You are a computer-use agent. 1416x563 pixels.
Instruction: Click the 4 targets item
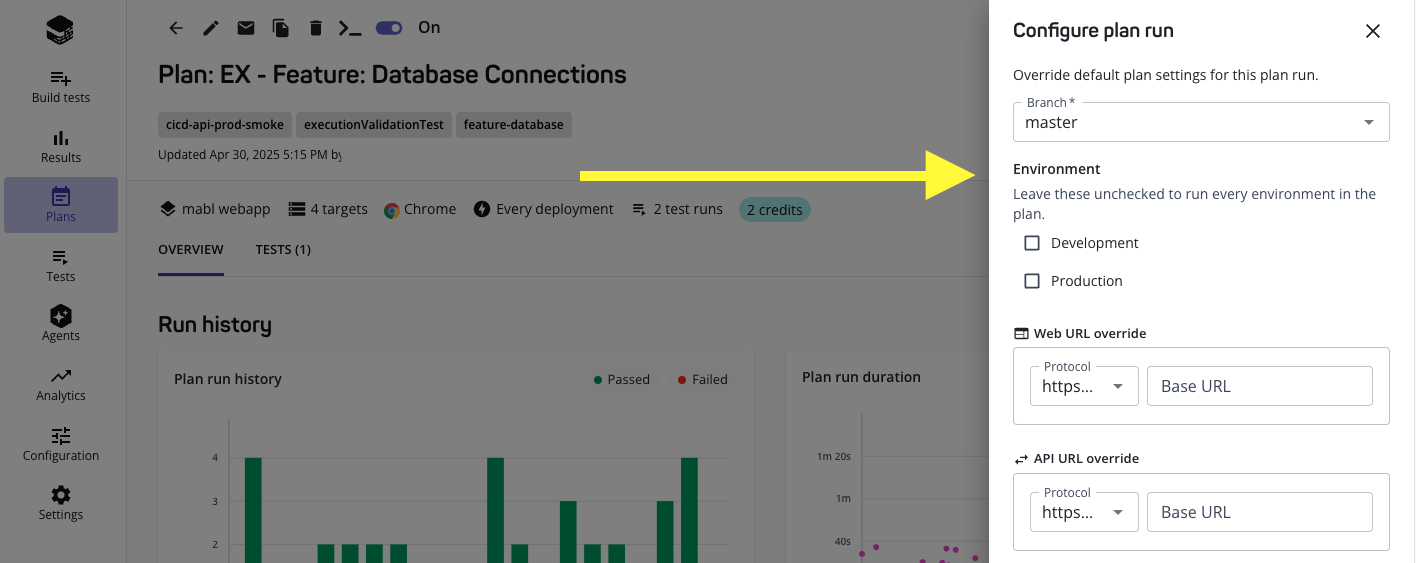pyautogui.click(x=328, y=210)
